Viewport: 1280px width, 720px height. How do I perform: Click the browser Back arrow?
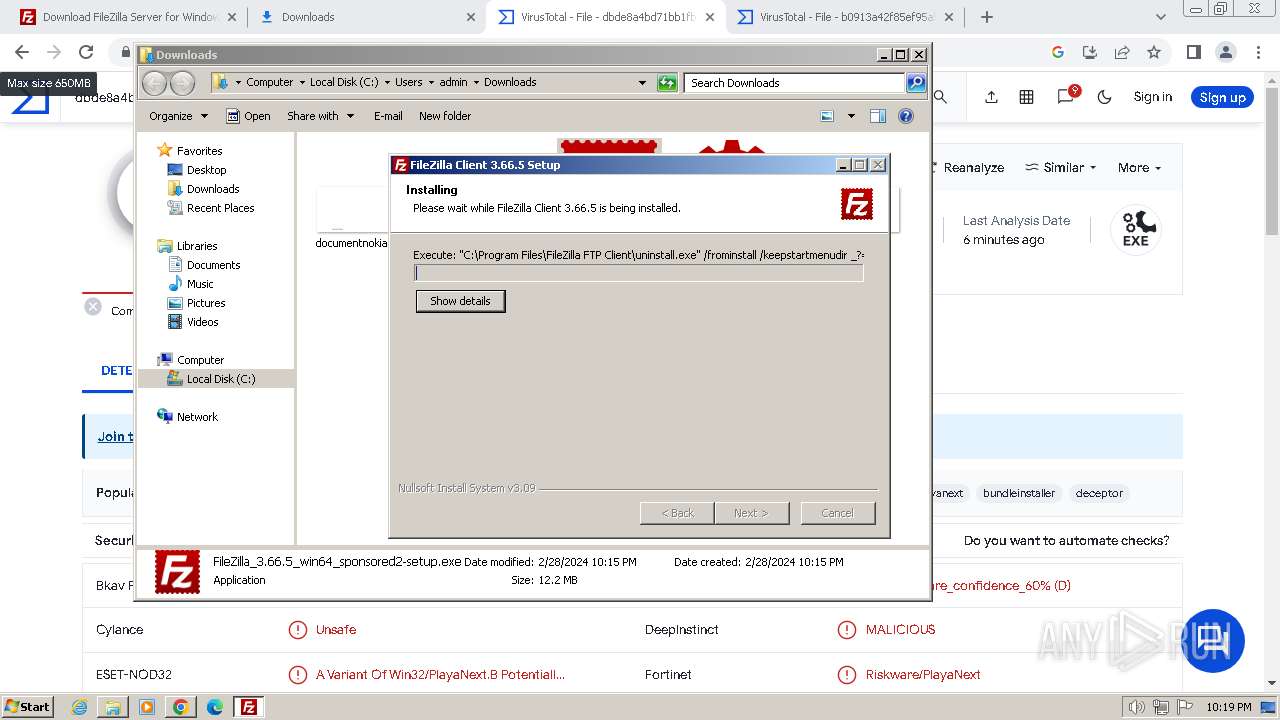[x=22, y=52]
